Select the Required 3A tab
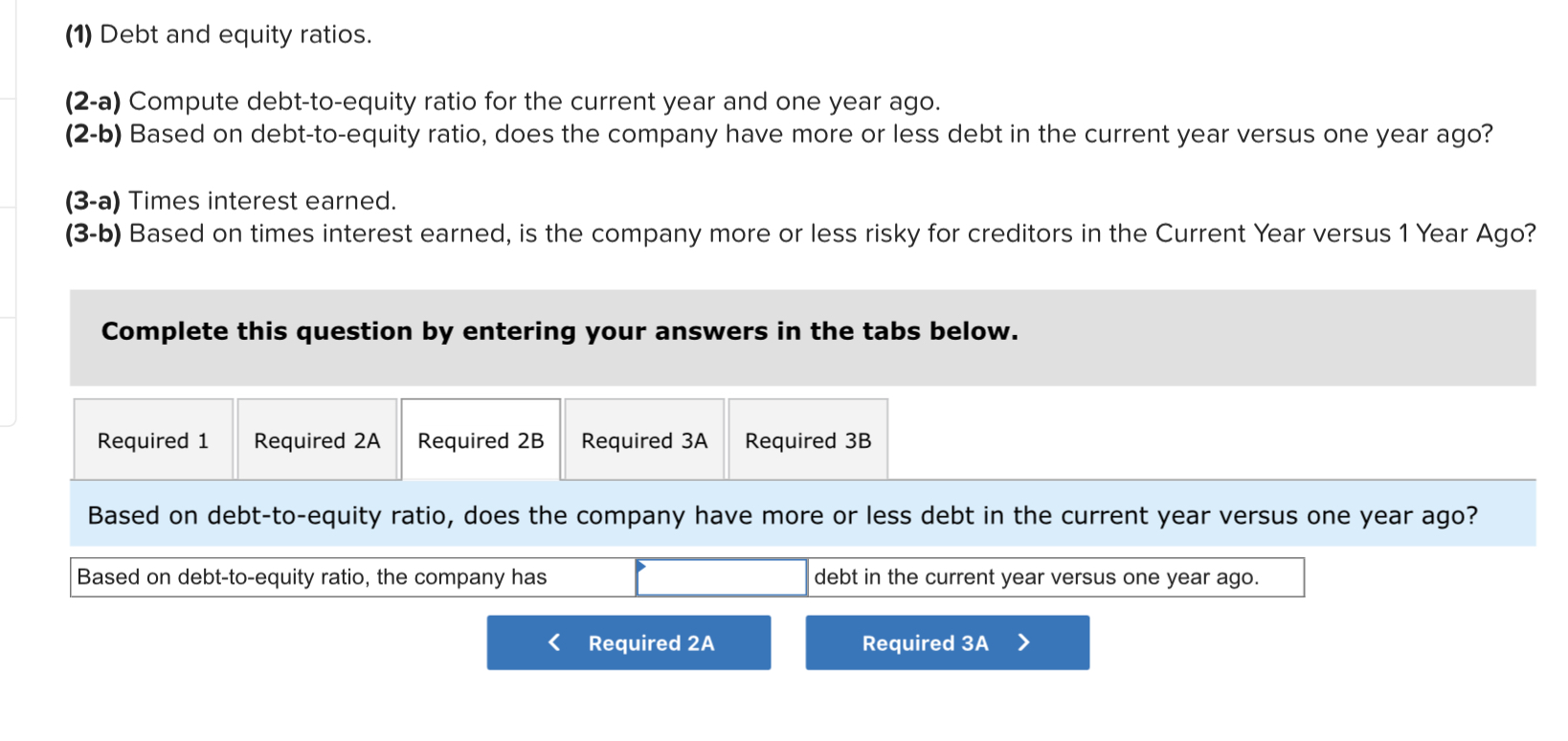Screen dimensions: 1568x741 643,440
